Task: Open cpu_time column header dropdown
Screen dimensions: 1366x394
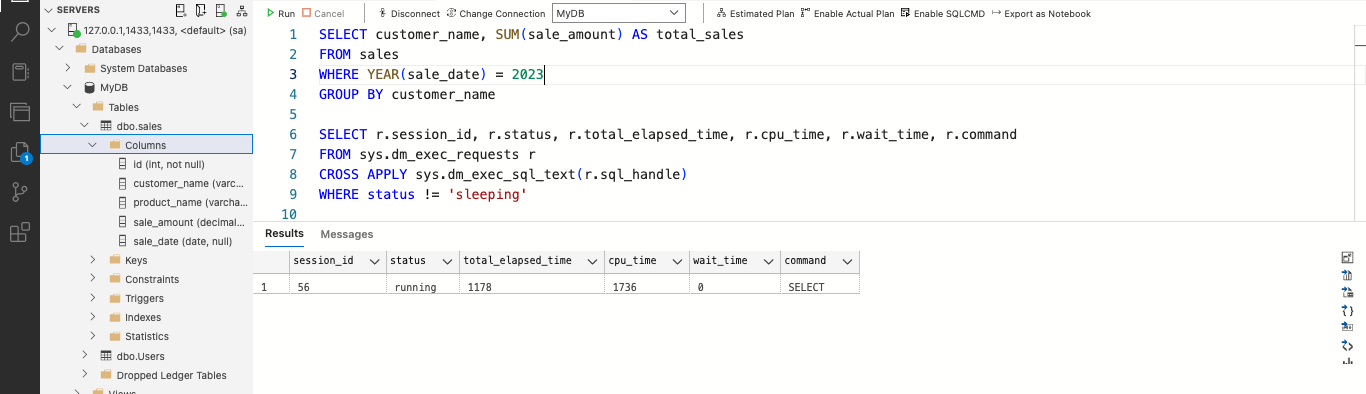Action: [678, 261]
